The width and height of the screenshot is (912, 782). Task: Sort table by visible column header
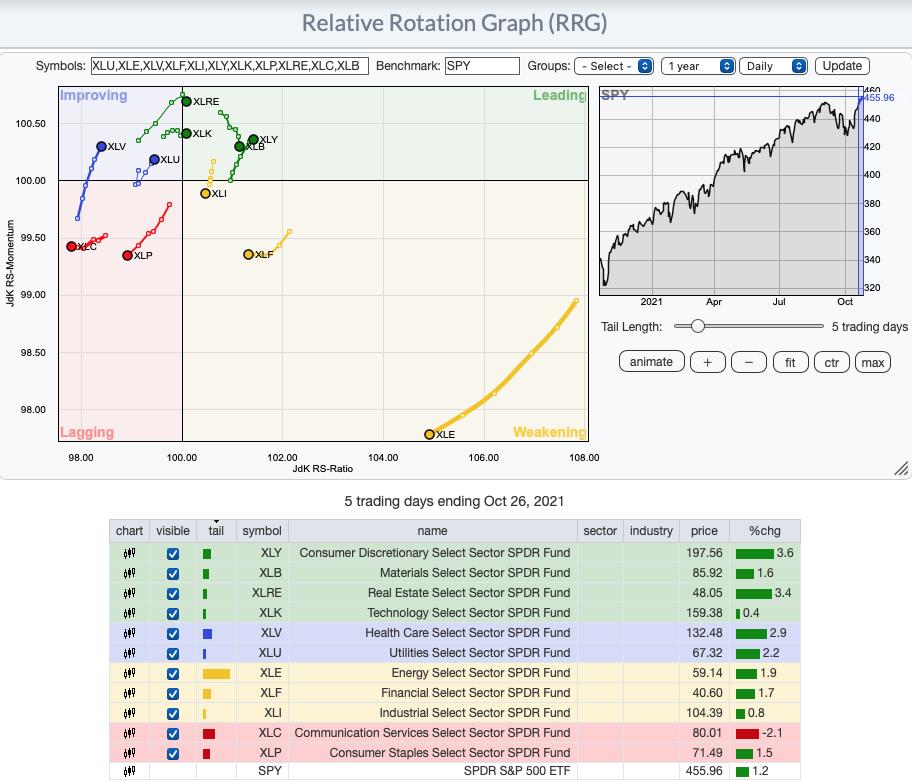(x=173, y=531)
